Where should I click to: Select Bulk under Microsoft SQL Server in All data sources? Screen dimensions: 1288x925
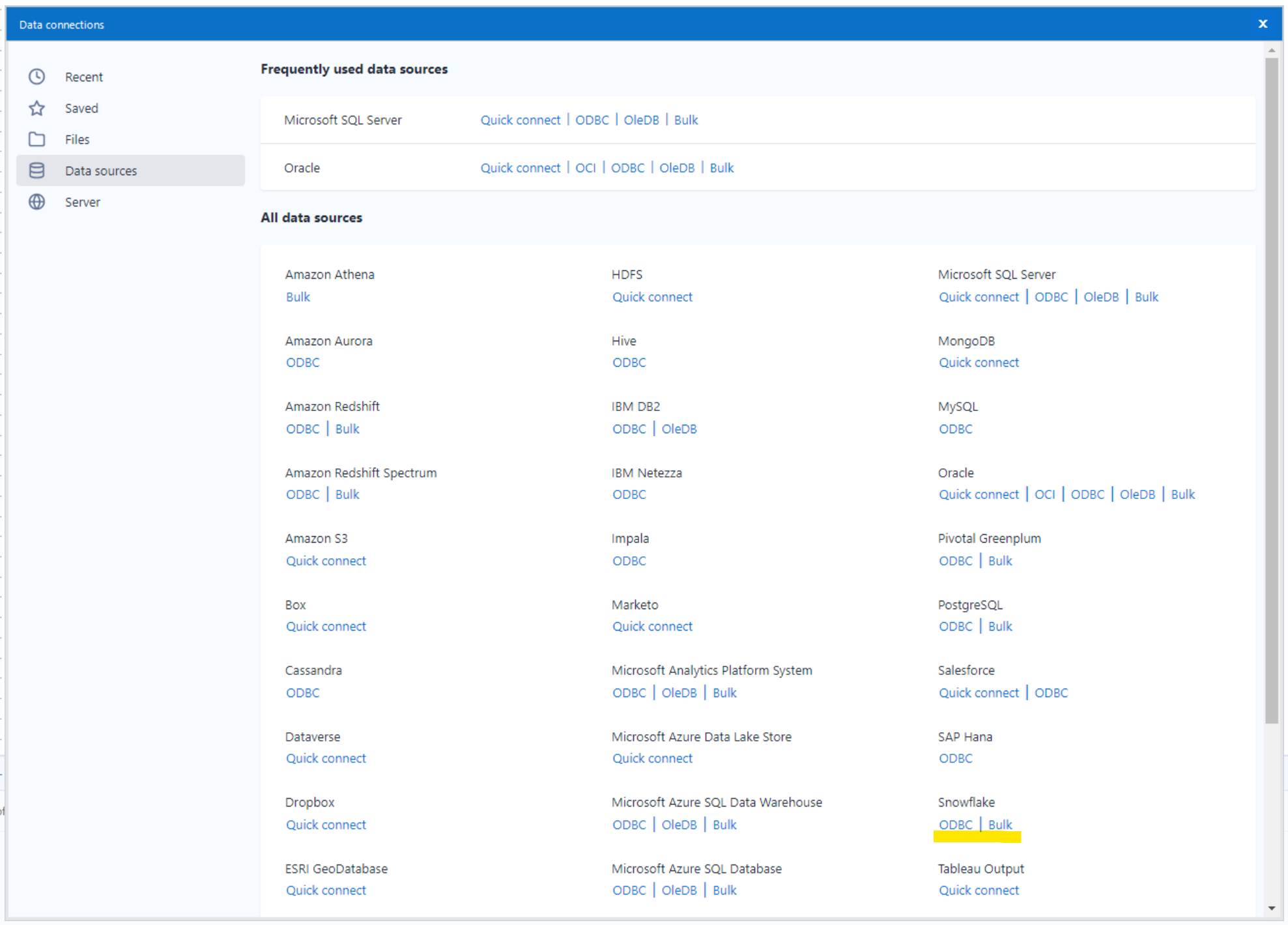click(1147, 297)
